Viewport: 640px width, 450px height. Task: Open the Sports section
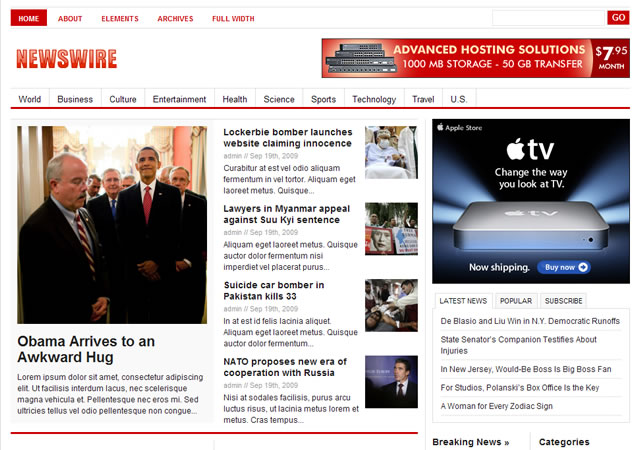(x=323, y=99)
